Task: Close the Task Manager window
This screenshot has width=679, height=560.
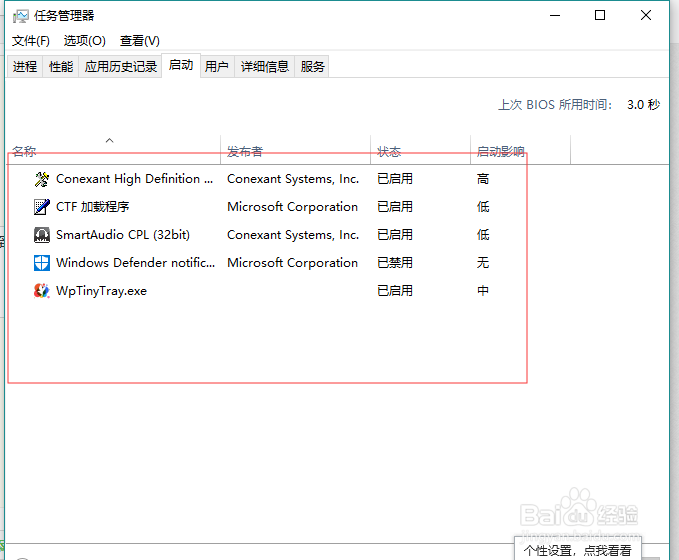Action: tap(646, 16)
